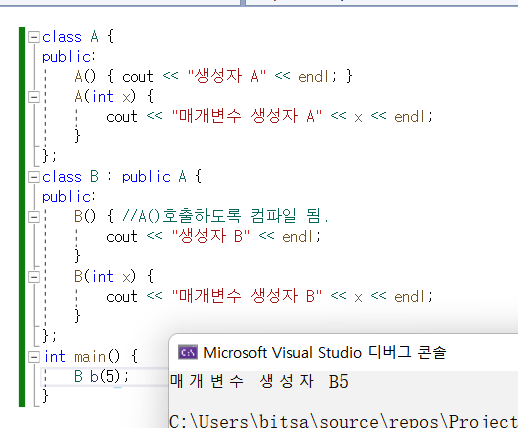Screen dimensions: 518x428
Task: Collapse the B(int x) constructor block
Action: [34, 277]
